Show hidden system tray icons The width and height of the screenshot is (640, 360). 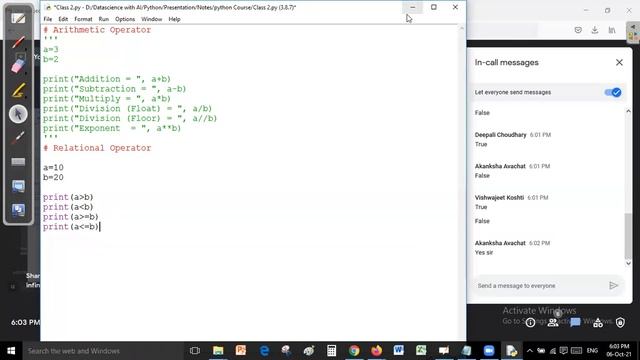[x=529, y=351]
